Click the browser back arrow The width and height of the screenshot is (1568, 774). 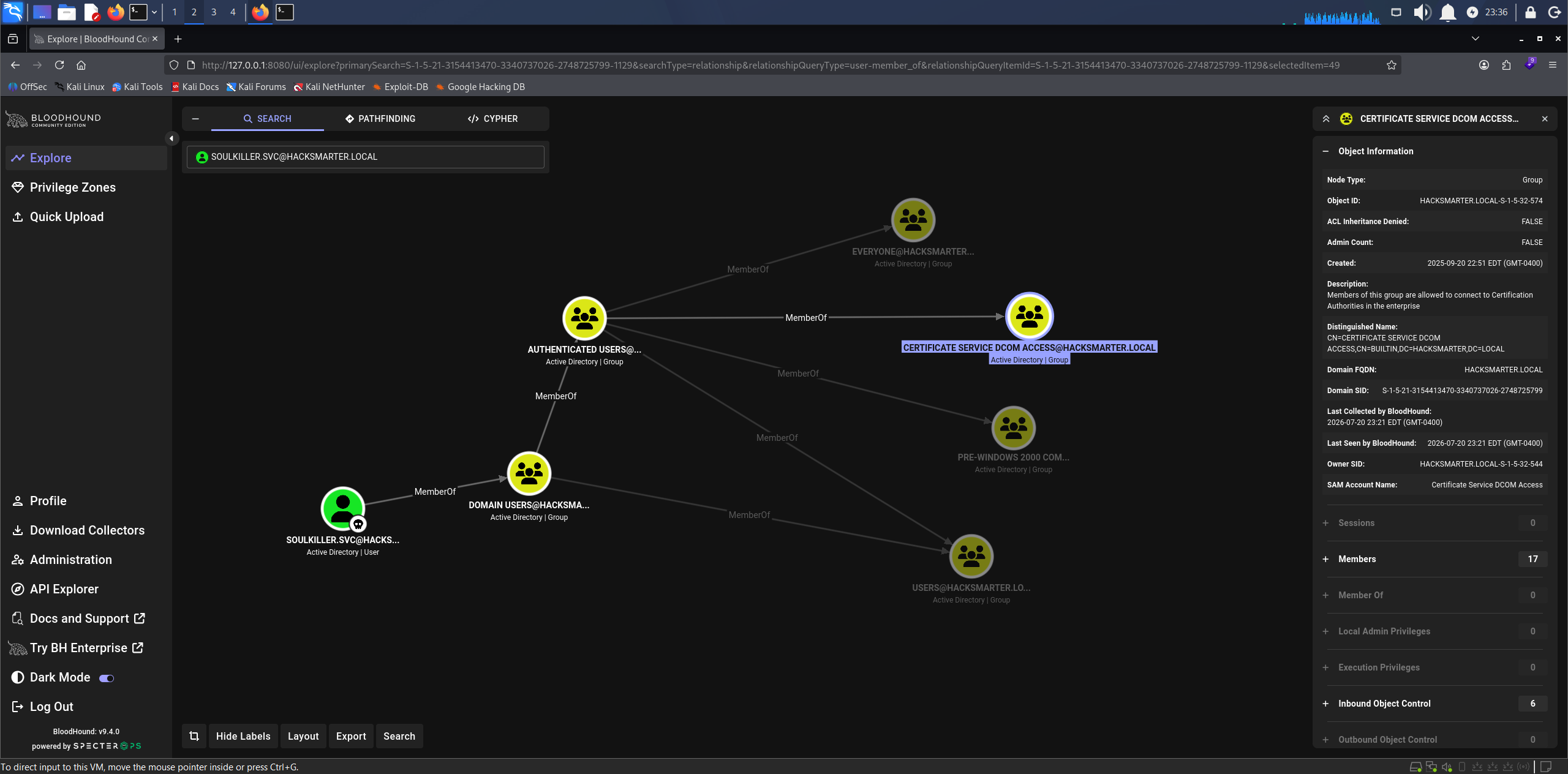pos(15,65)
